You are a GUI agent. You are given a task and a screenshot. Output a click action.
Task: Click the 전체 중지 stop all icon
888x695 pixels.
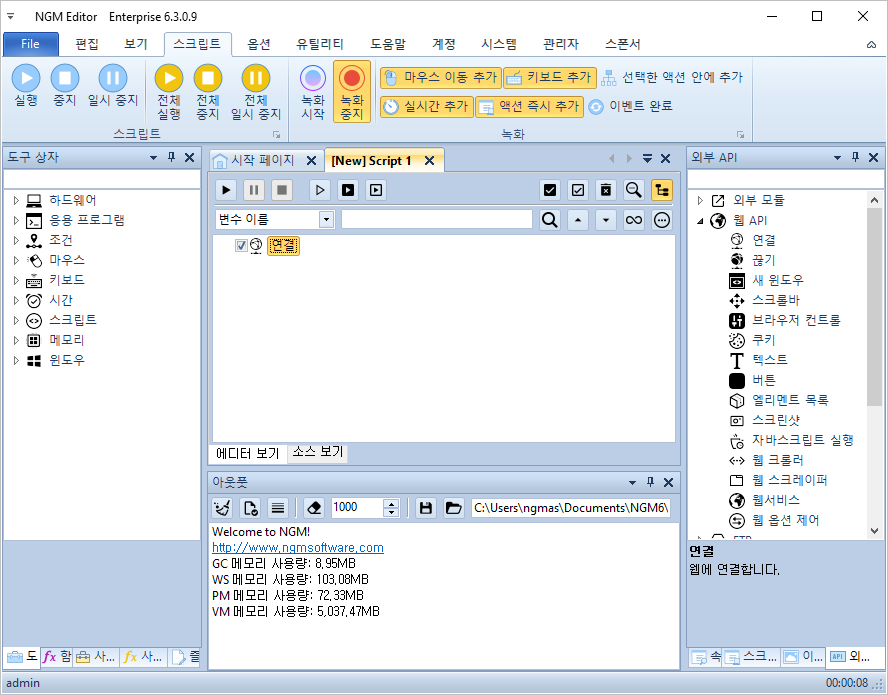[x=208, y=78]
